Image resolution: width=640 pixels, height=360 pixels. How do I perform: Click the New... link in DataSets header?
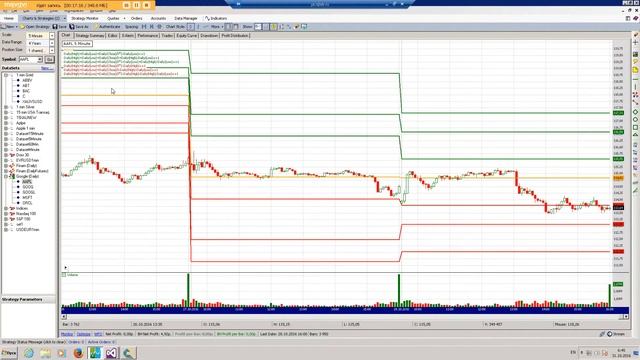[47, 68]
